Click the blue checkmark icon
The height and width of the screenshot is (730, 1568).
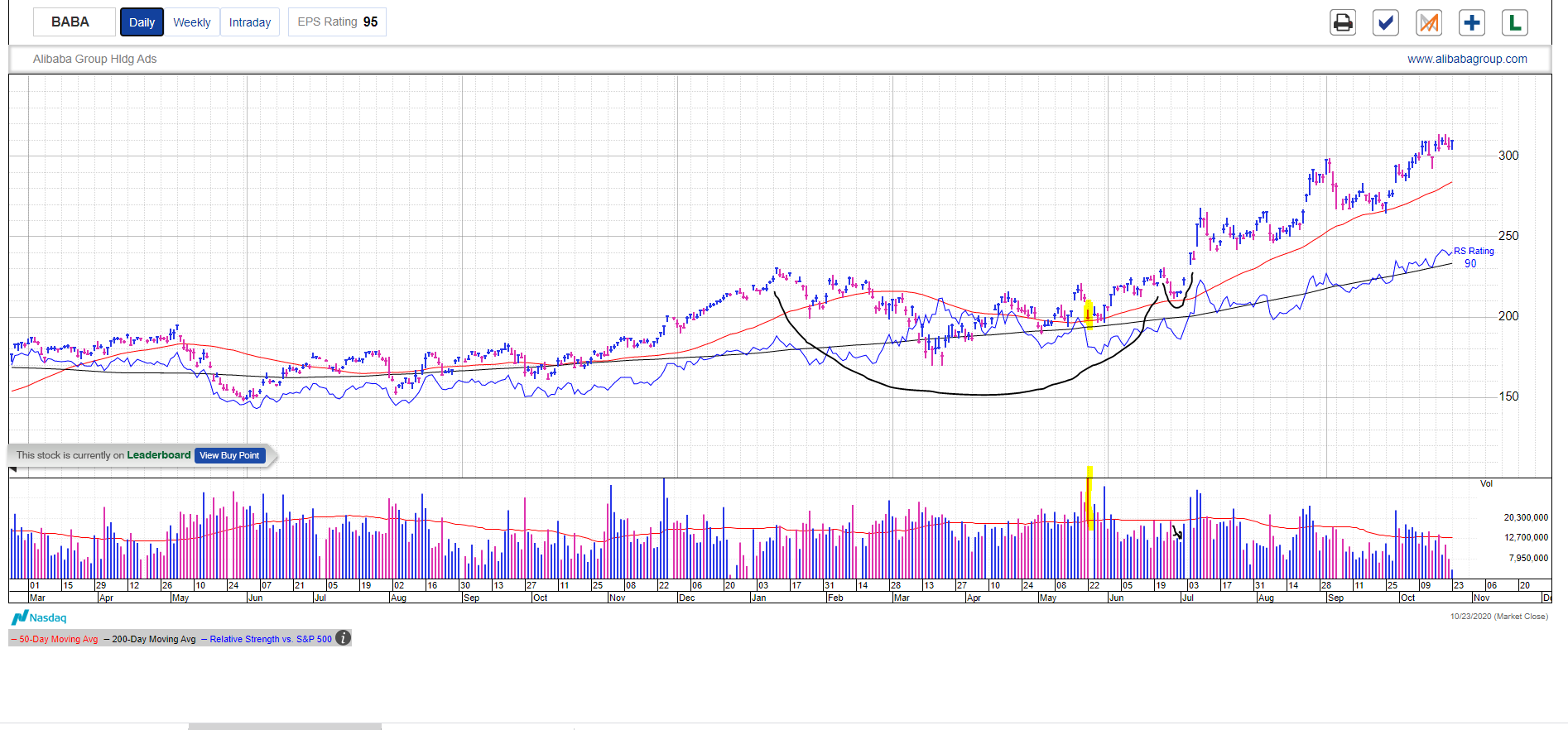pos(1386,22)
